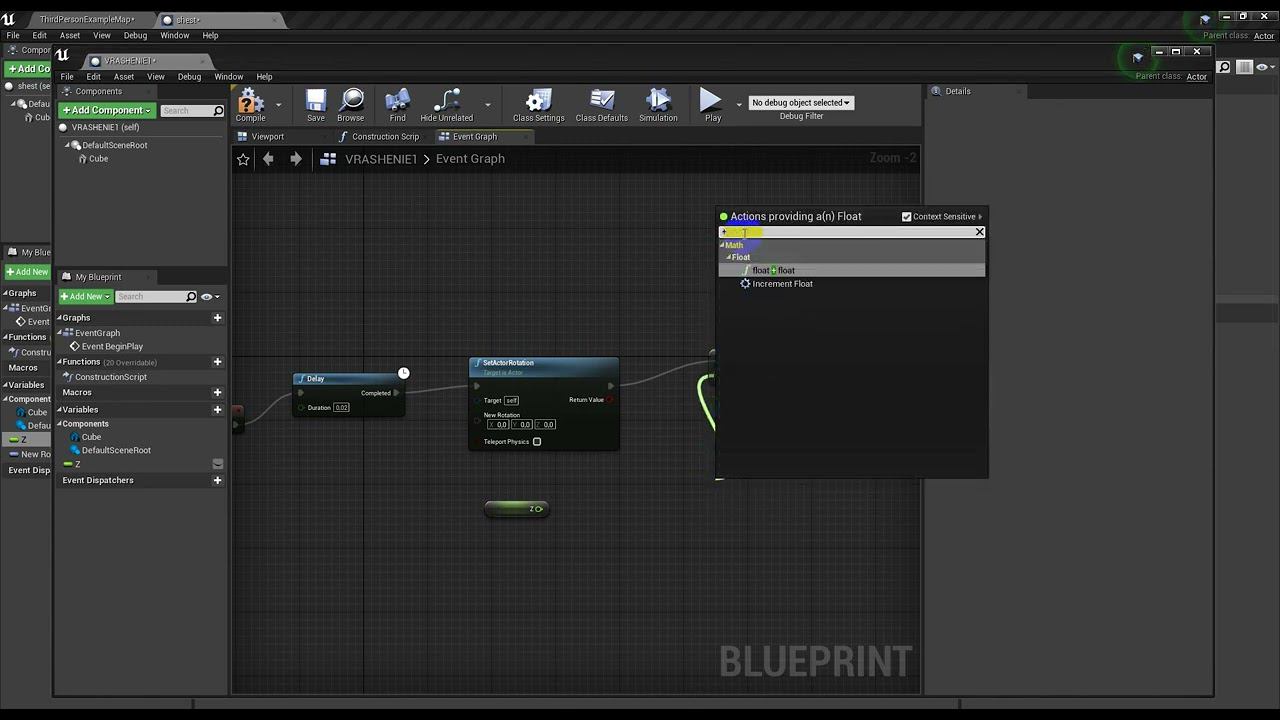This screenshot has width=1280, height=720.
Task: Open the Asset menu of the VRASHENIE1 window
Action: [124, 77]
